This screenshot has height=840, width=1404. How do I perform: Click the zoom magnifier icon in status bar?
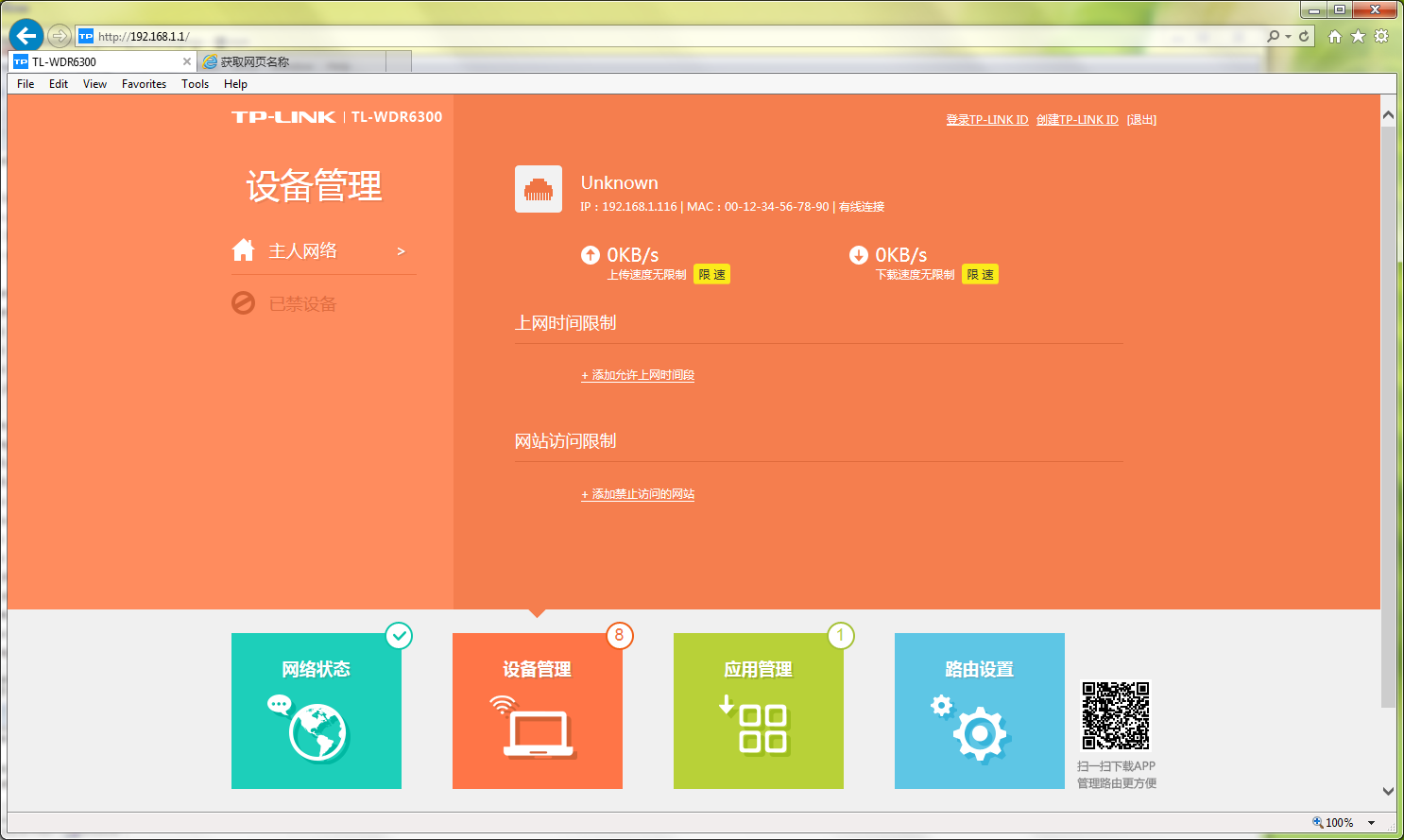(x=1317, y=823)
